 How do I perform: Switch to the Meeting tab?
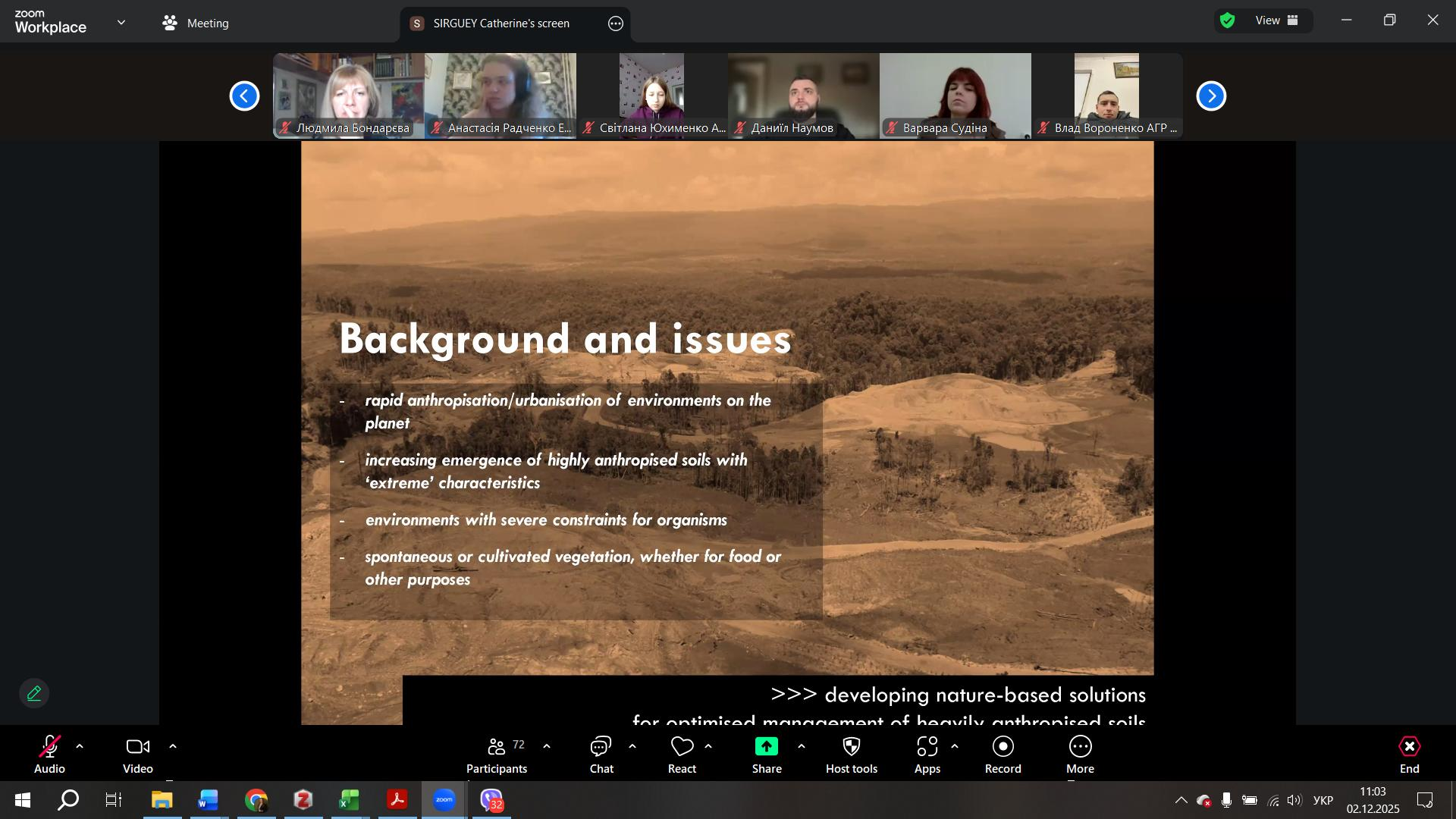pyautogui.click(x=196, y=23)
